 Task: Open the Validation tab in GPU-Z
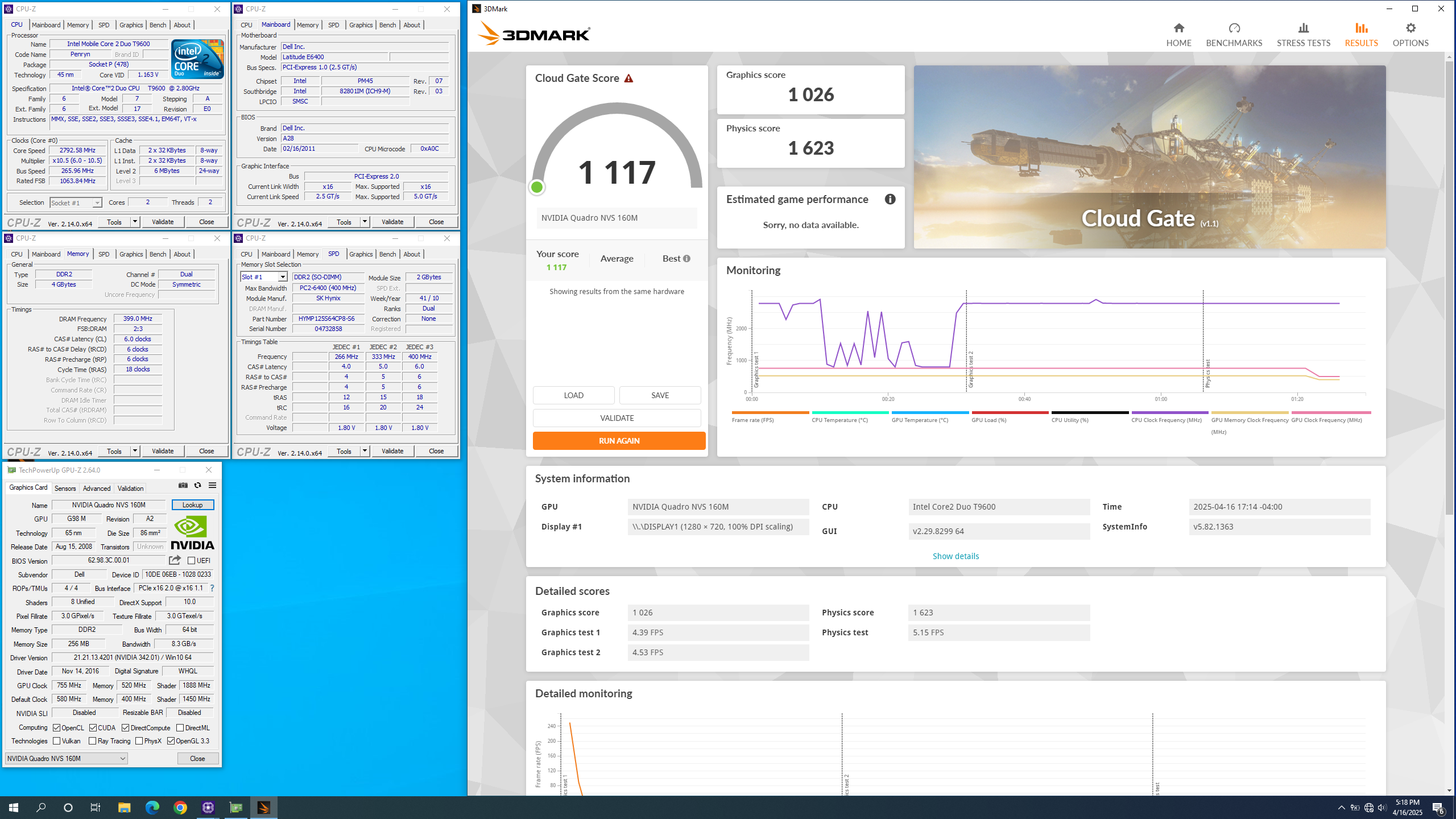(130, 489)
